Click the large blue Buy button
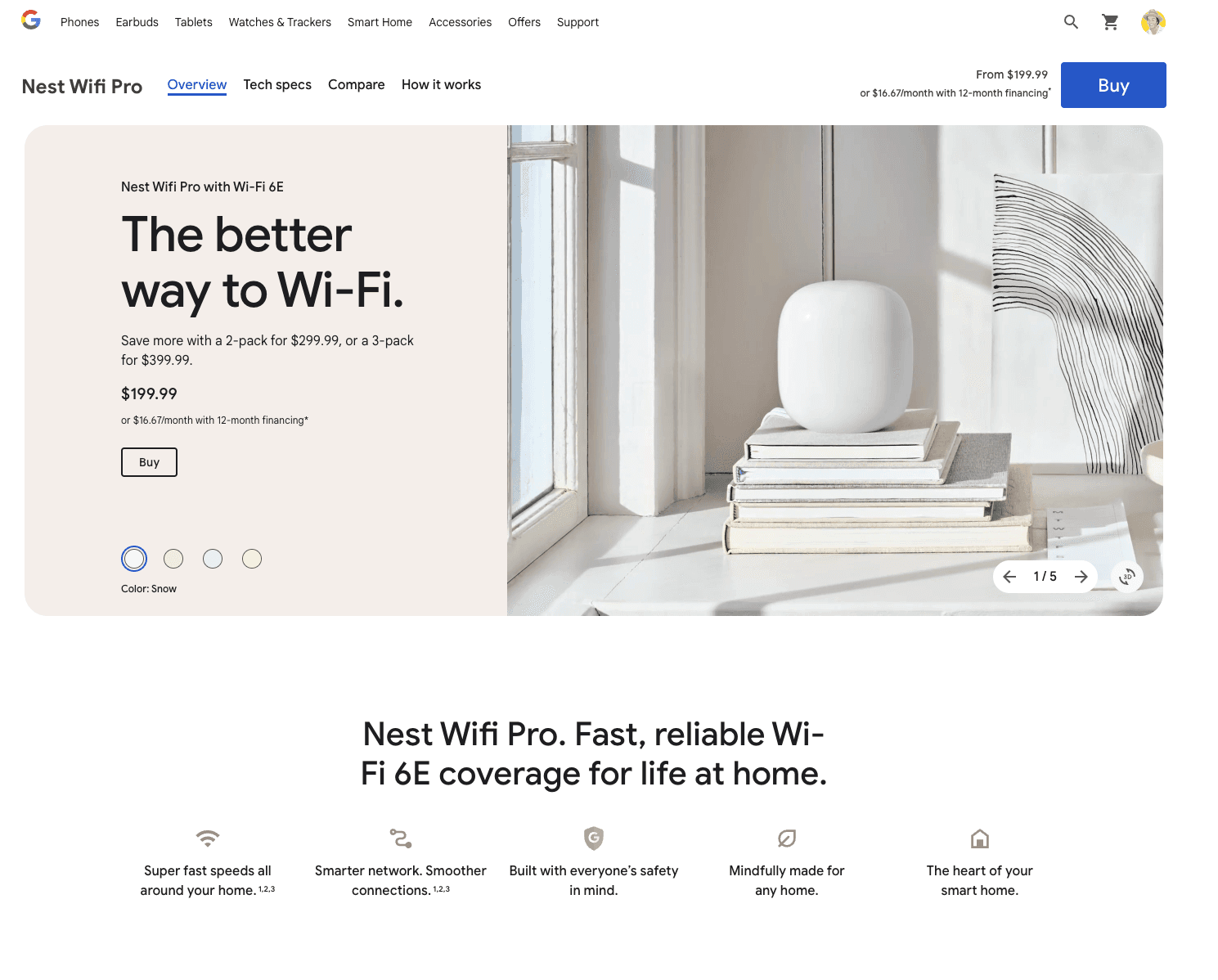Viewport: 1218px width, 980px height. pos(1113,85)
